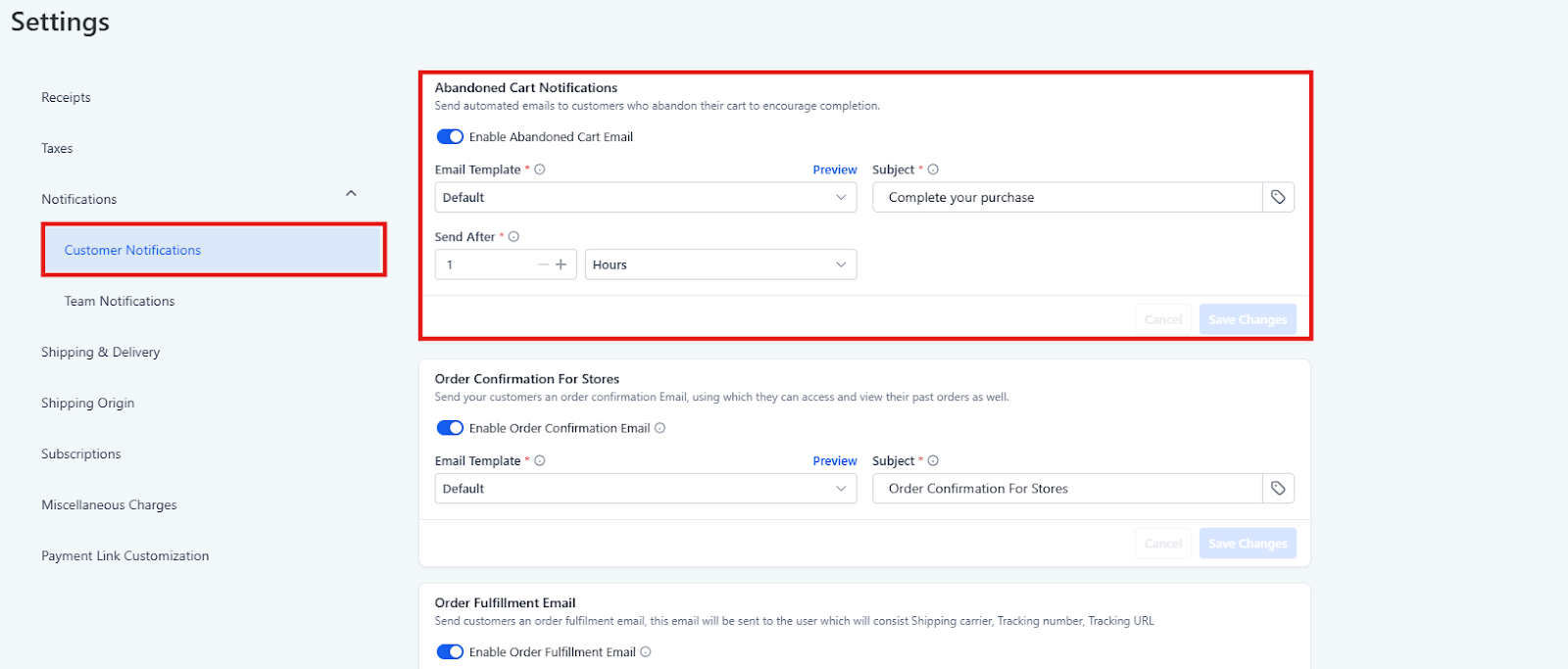Click info icon beside Enable Order Fulfillment Email
This screenshot has width=1568, height=669.
point(646,652)
